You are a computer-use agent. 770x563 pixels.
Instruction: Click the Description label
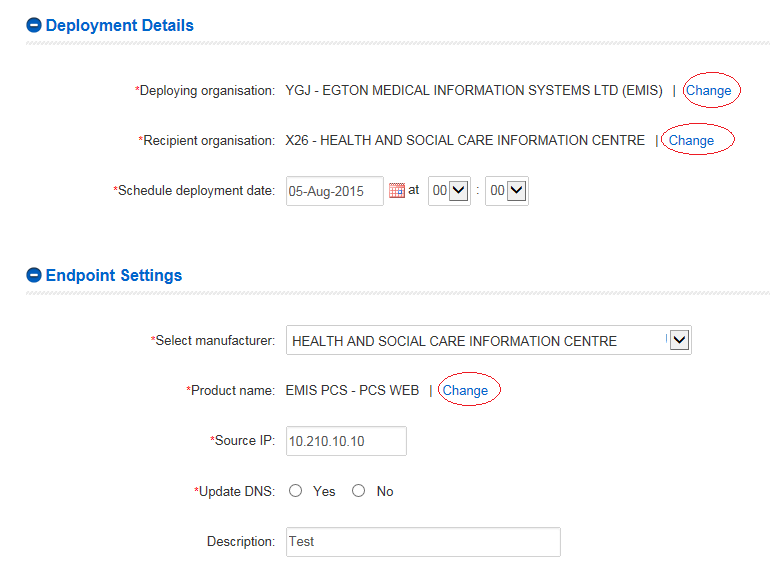241,541
